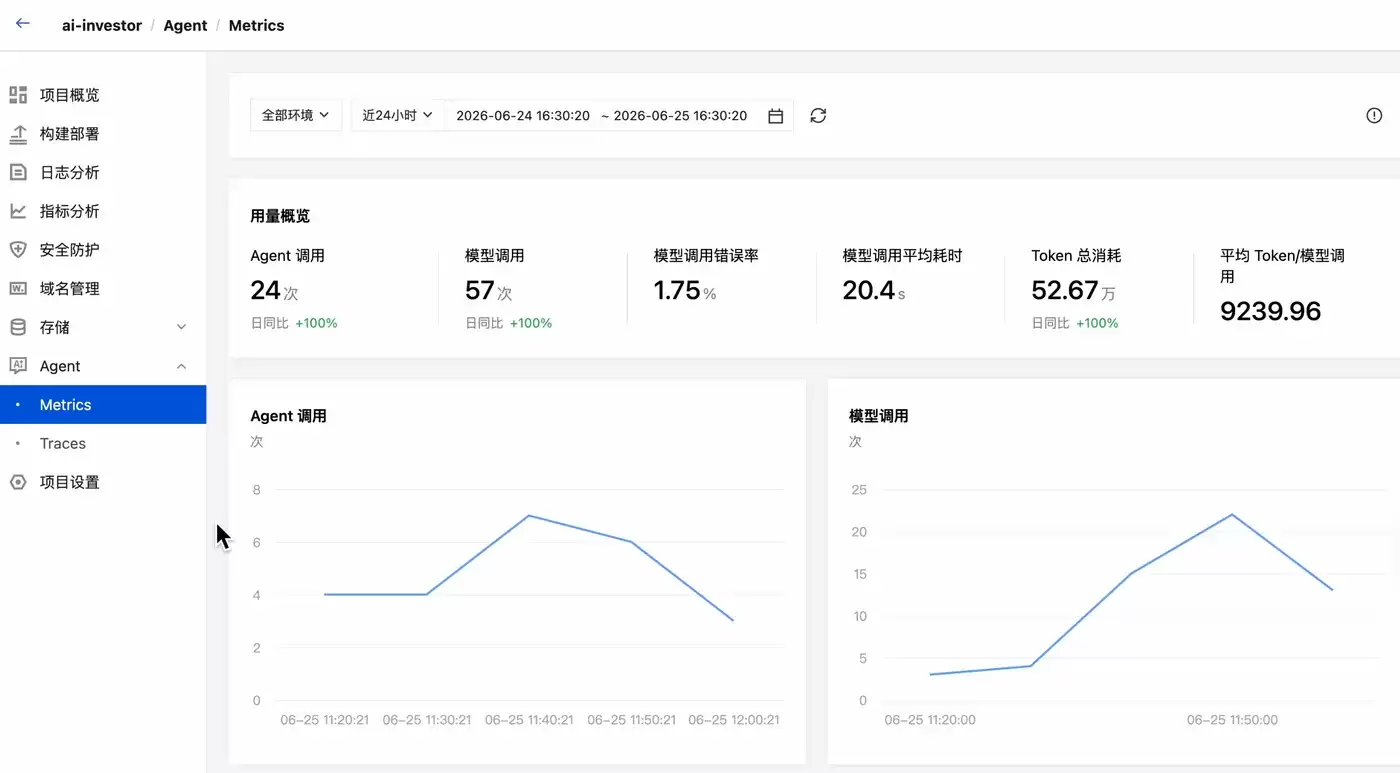Screen dimensions: 1400x773
Task: Click the Agent 调用 chart title
Action: pos(288,416)
